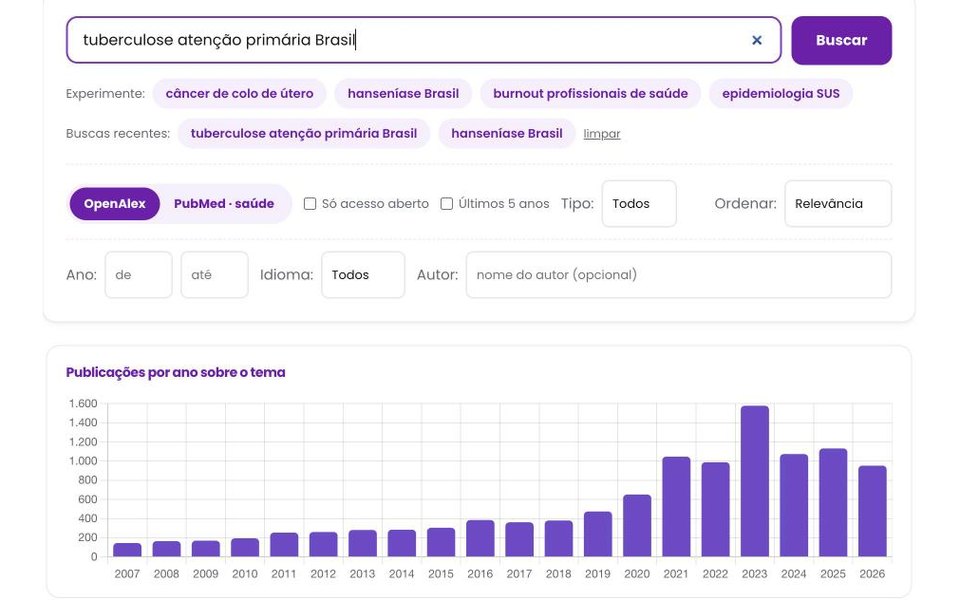Select the 2020 bar in the chart
Screen dimensions: 960x600
coord(637,526)
